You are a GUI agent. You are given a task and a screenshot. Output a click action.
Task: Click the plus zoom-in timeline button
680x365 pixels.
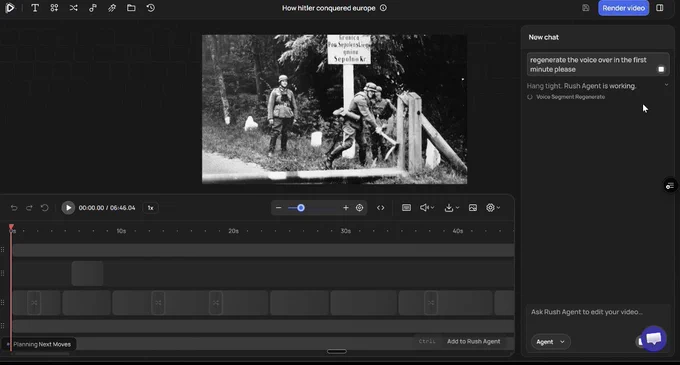pos(346,208)
